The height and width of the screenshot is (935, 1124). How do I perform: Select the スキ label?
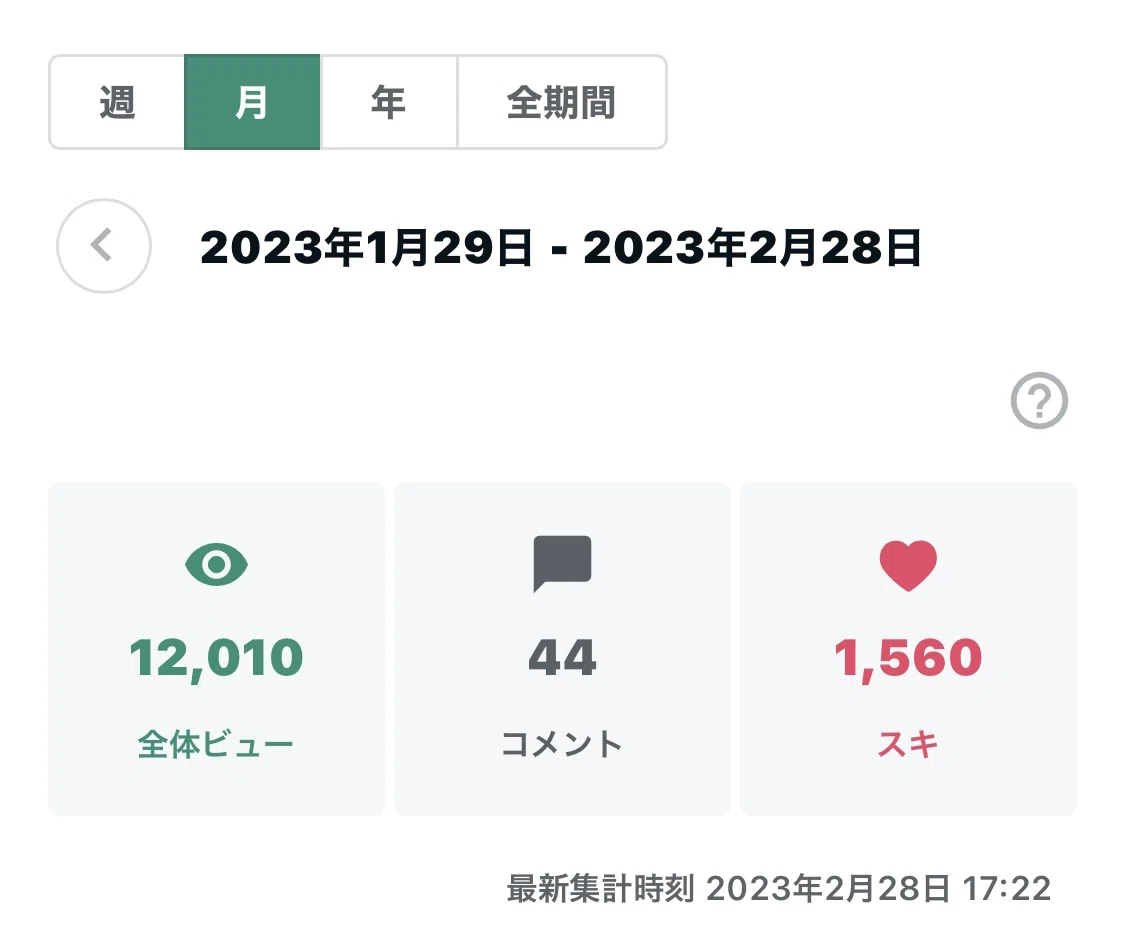908,744
